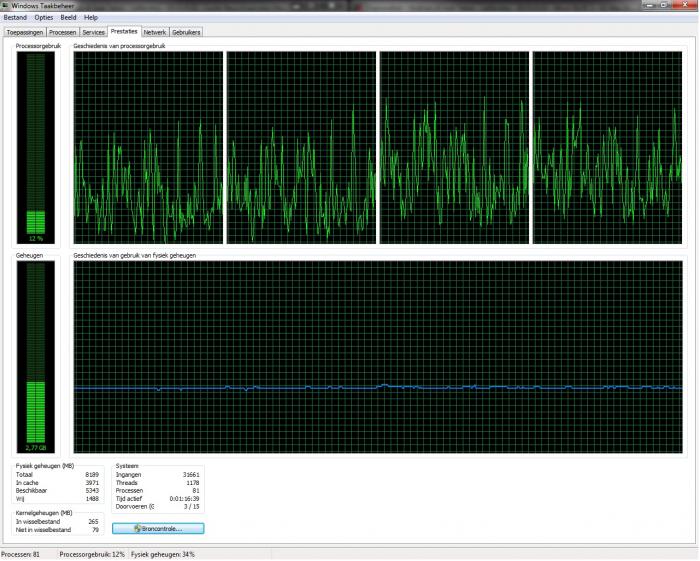Switch to the Processen tab
This screenshot has width=700, height=561.
click(62, 32)
